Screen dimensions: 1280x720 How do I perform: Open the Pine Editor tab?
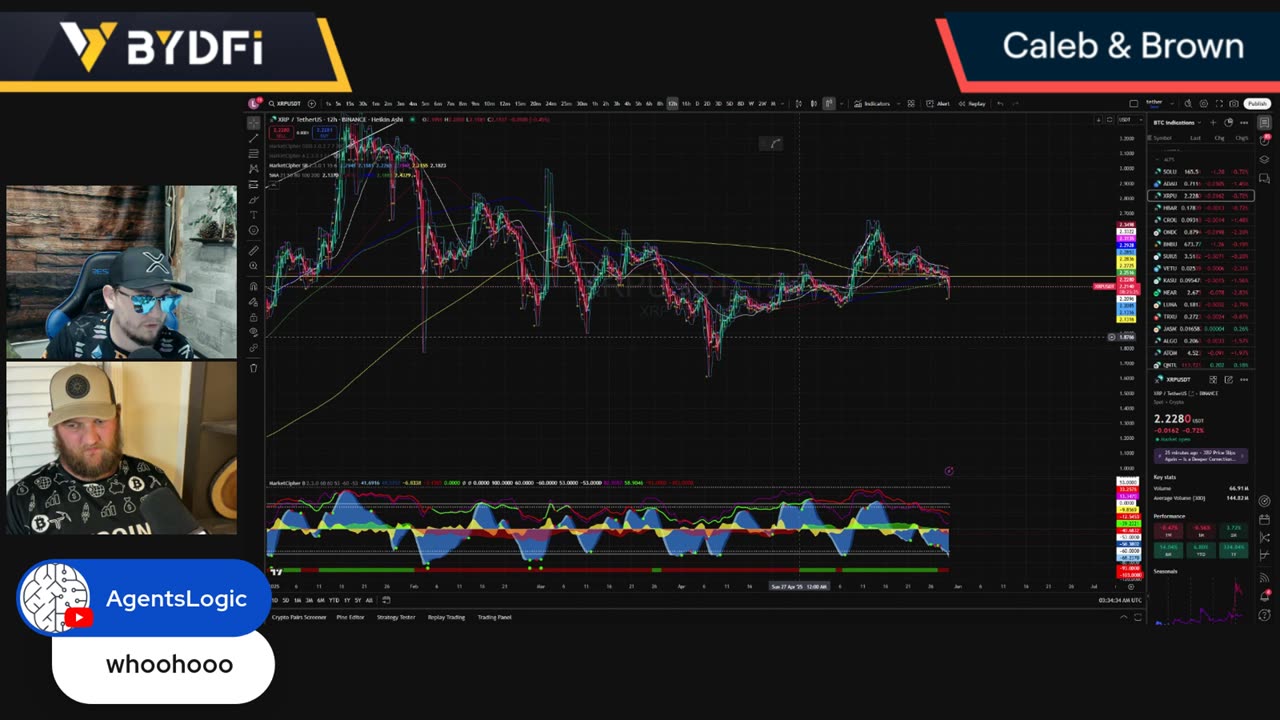[x=350, y=617]
